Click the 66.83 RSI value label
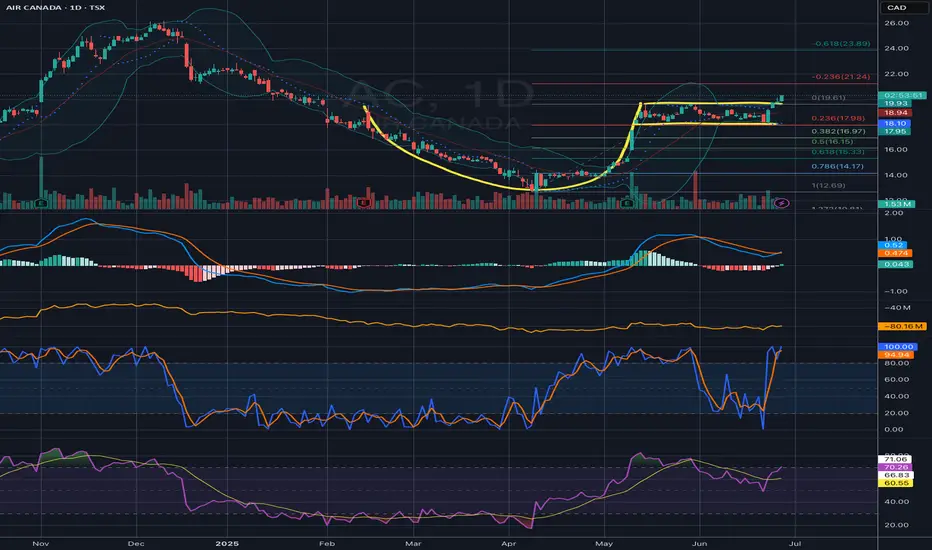932x550 pixels. (895, 475)
